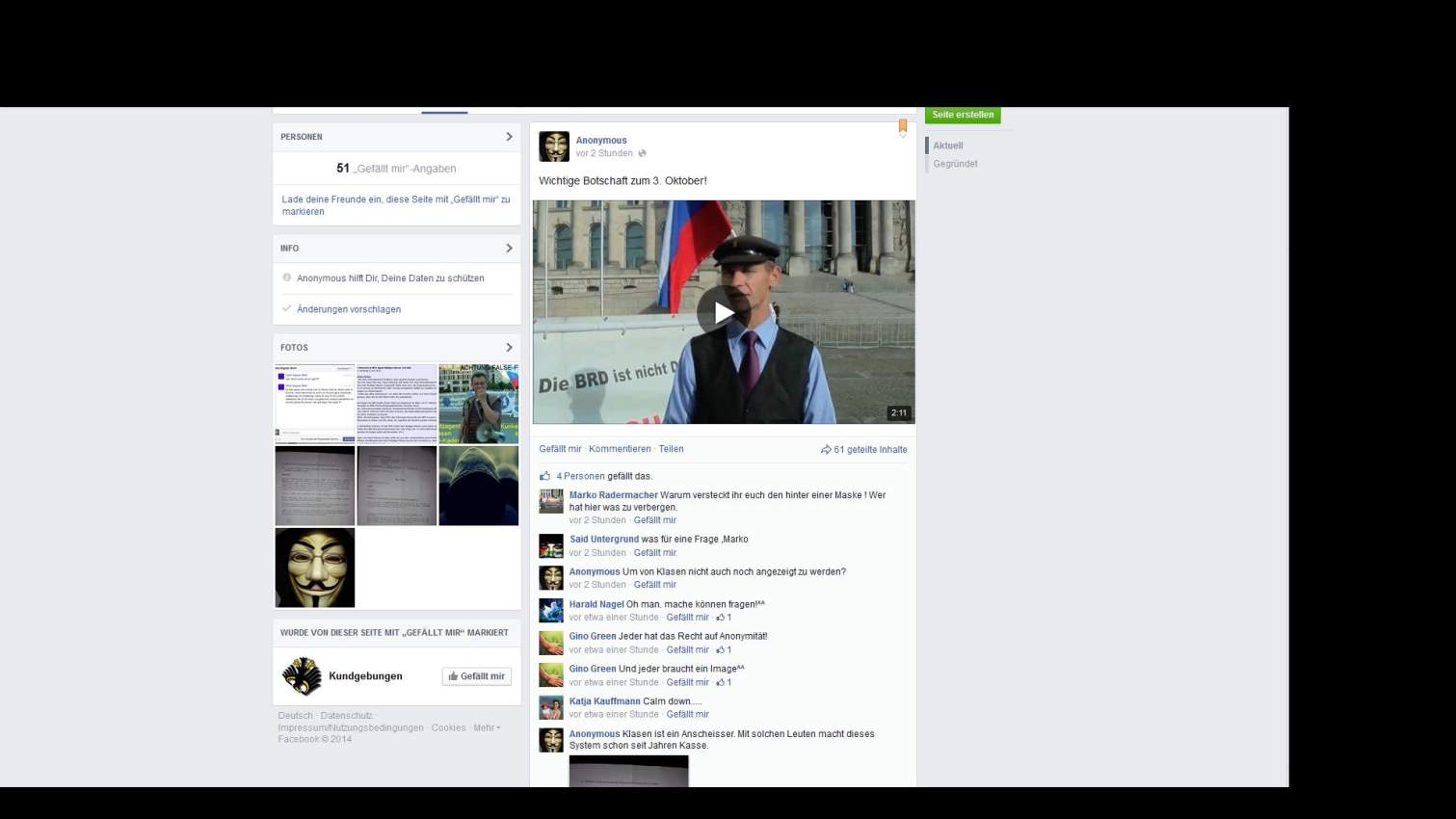This screenshot has width=1456, height=819.
Task: Click the 'Harald Nagel' commenter name
Action: point(596,605)
